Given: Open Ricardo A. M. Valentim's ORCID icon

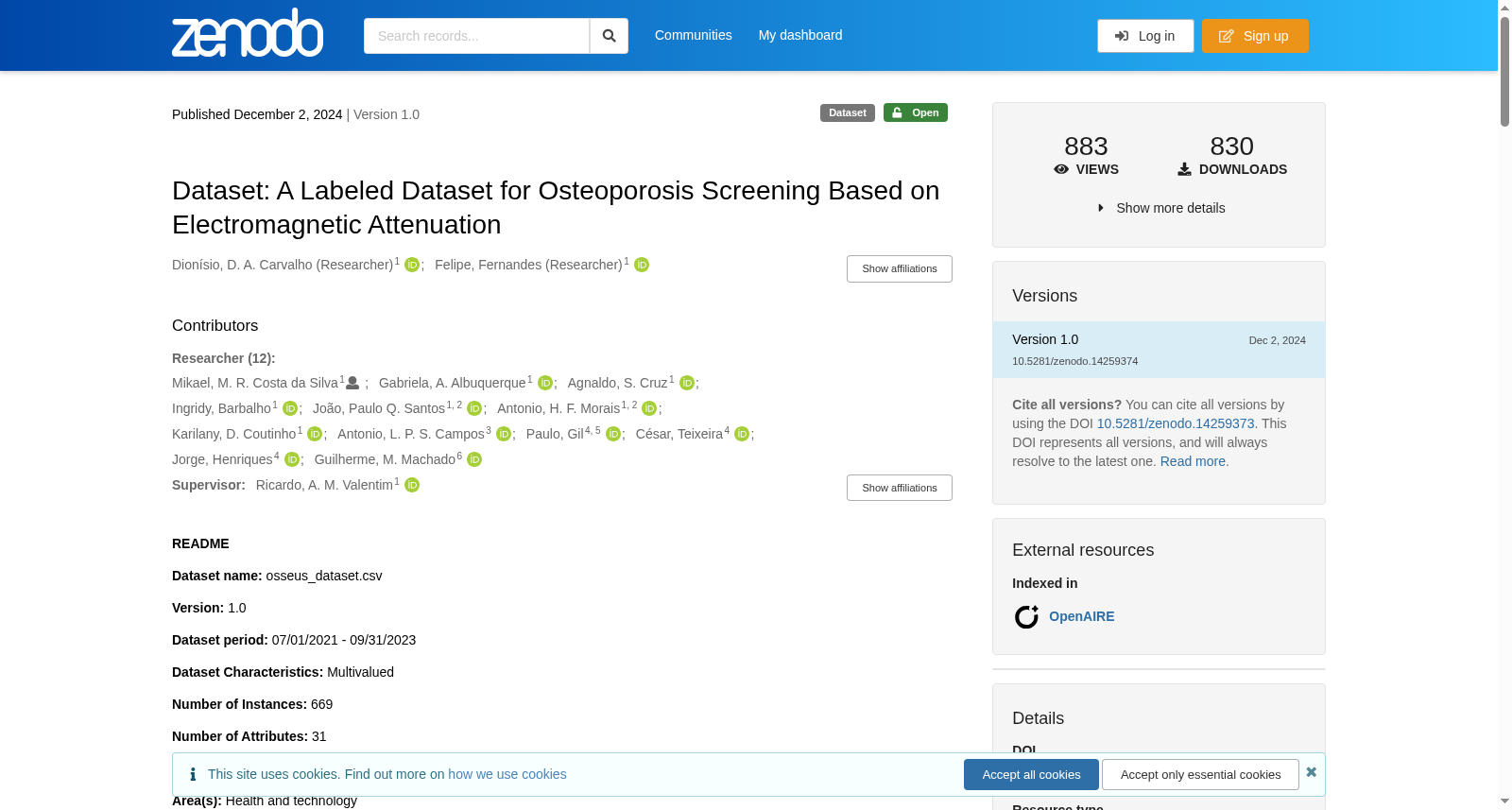Looking at the screenshot, I should point(412,485).
